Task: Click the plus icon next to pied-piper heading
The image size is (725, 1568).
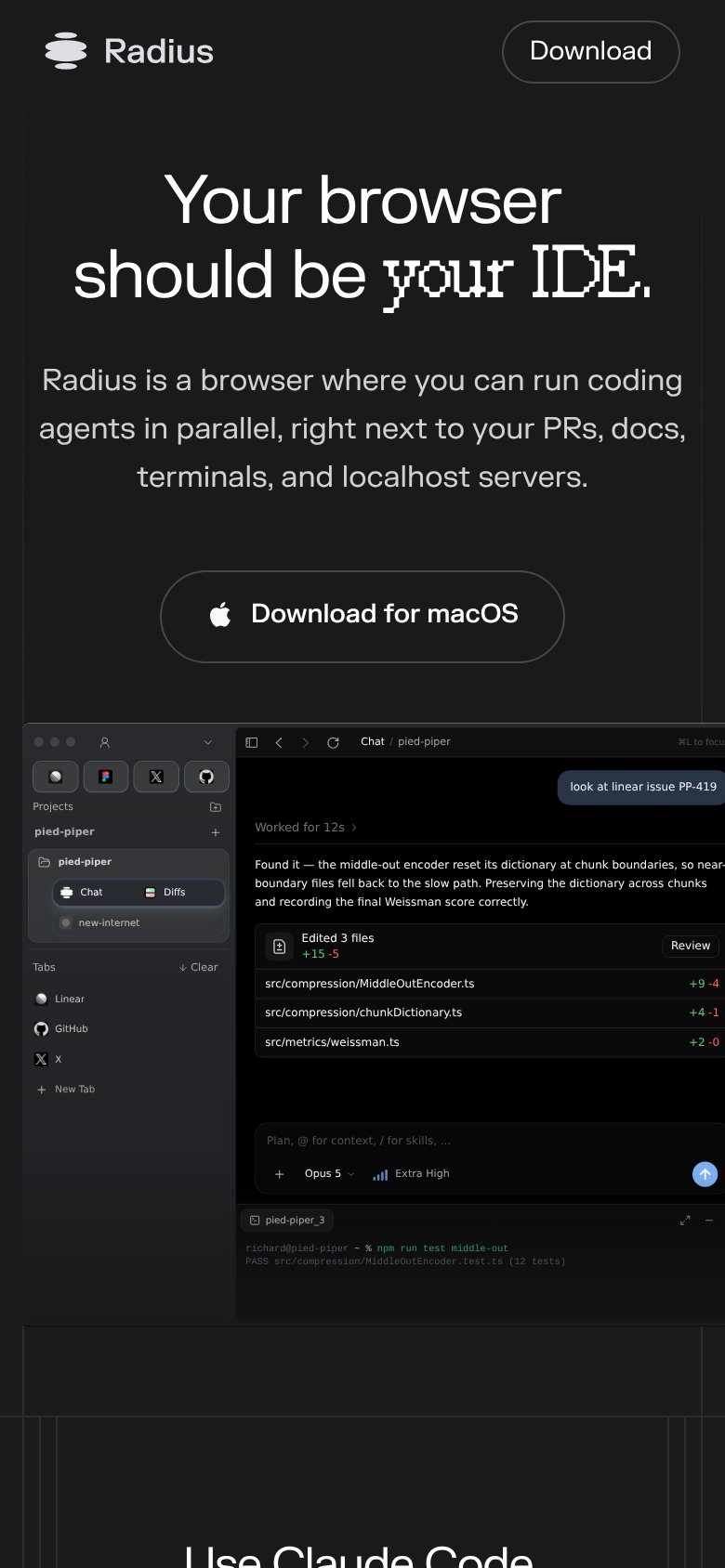Action: point(216,832)
